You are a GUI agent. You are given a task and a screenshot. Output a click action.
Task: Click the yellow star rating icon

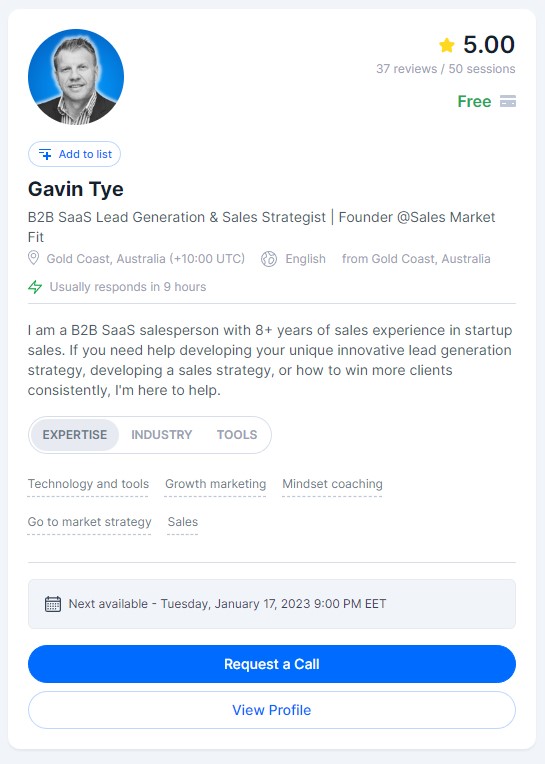[x=447, y=45]
